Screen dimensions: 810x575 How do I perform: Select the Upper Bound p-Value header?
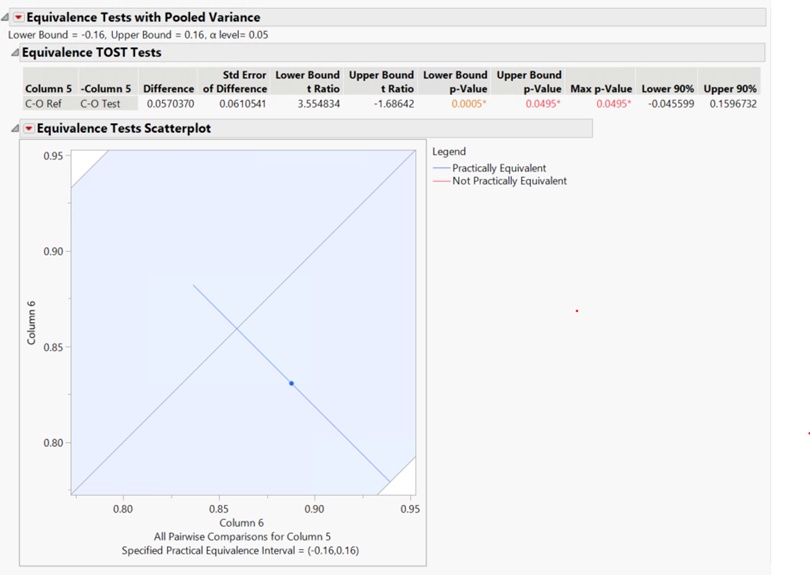(529, 82)
